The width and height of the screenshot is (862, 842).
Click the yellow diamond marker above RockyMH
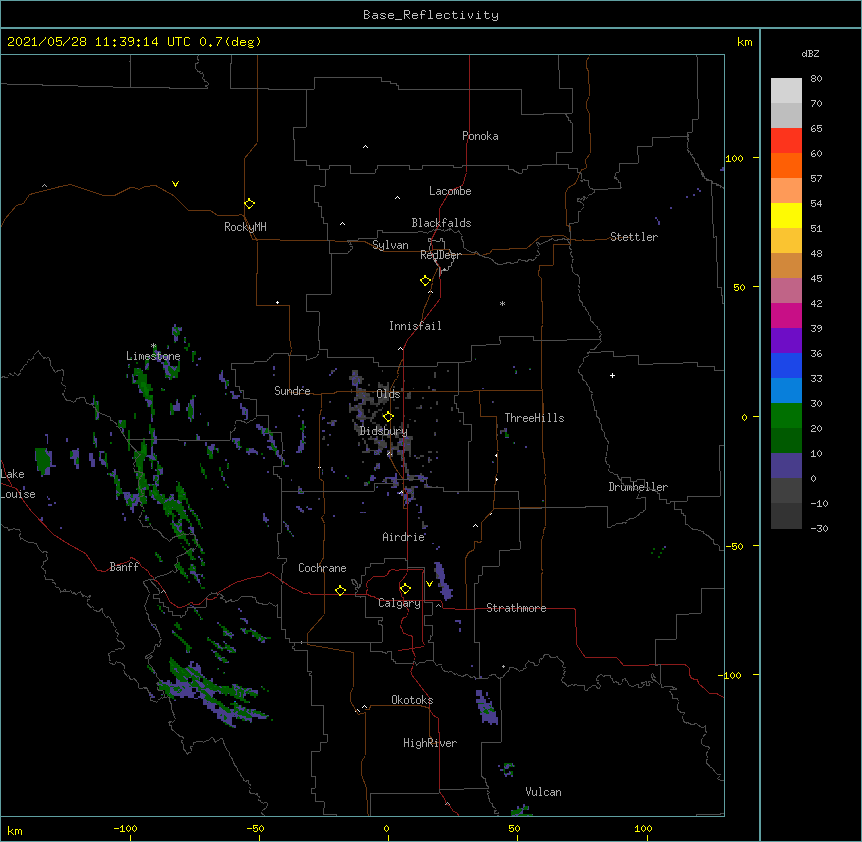point(249,204)
